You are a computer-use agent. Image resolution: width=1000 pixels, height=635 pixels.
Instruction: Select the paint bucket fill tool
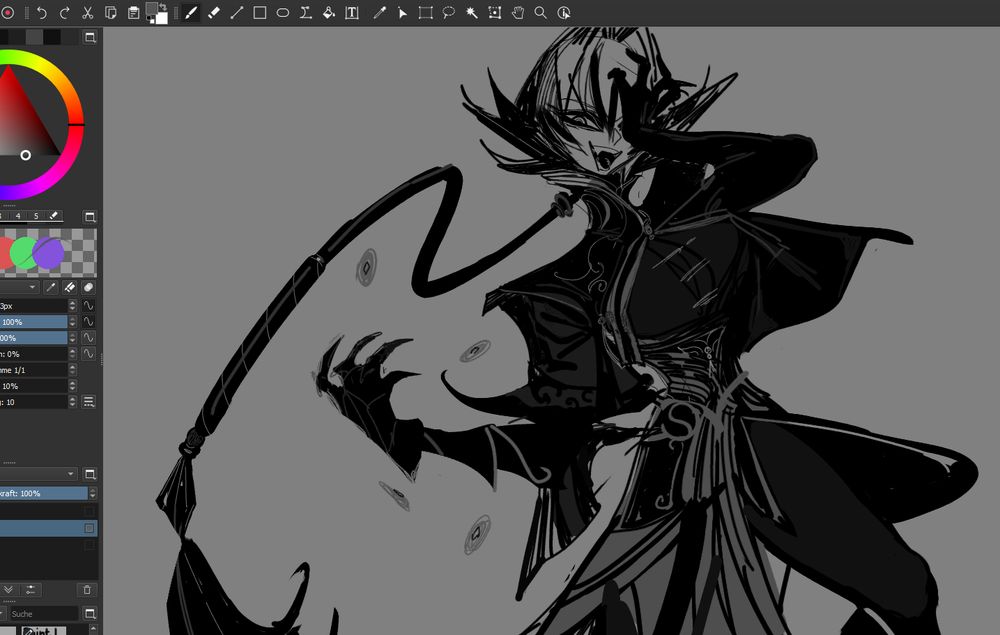[328, 13]
